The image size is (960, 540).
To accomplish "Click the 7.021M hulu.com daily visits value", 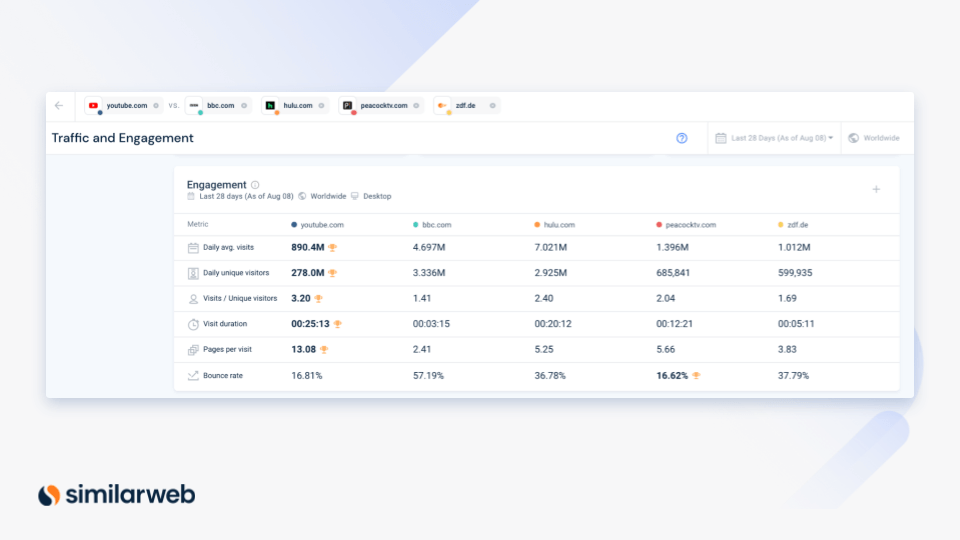I will 550,247.
